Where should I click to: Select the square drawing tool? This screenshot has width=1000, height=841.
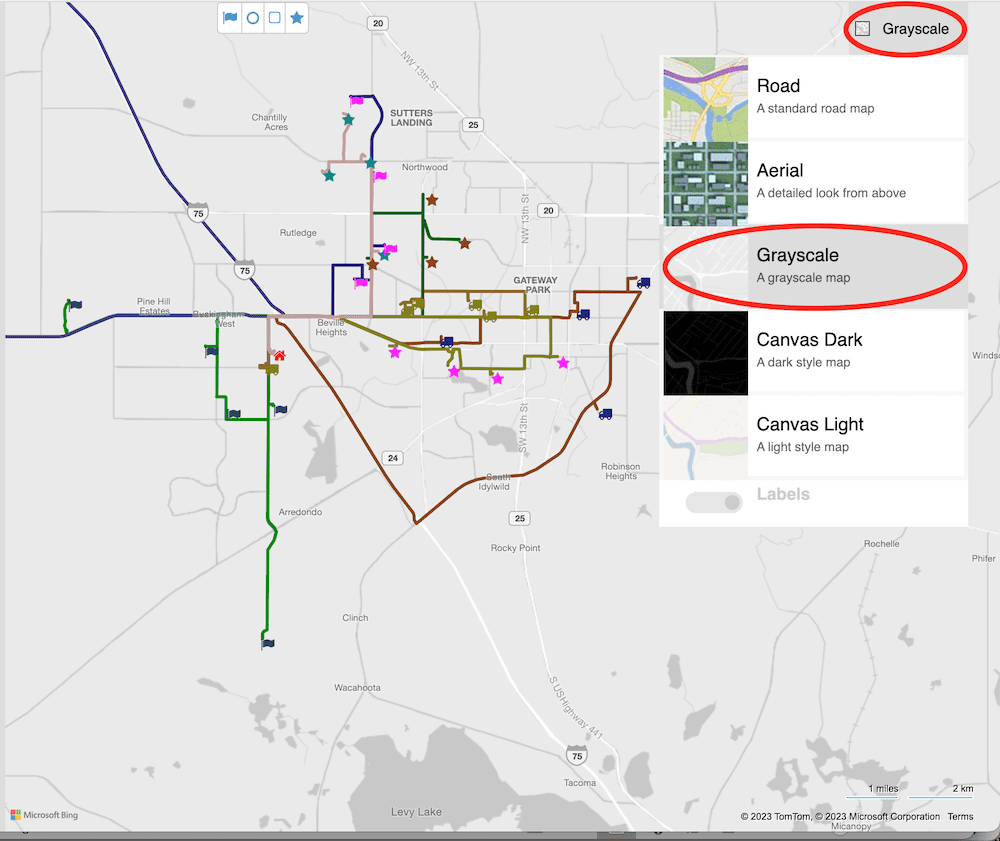click(x=274, y=18)
